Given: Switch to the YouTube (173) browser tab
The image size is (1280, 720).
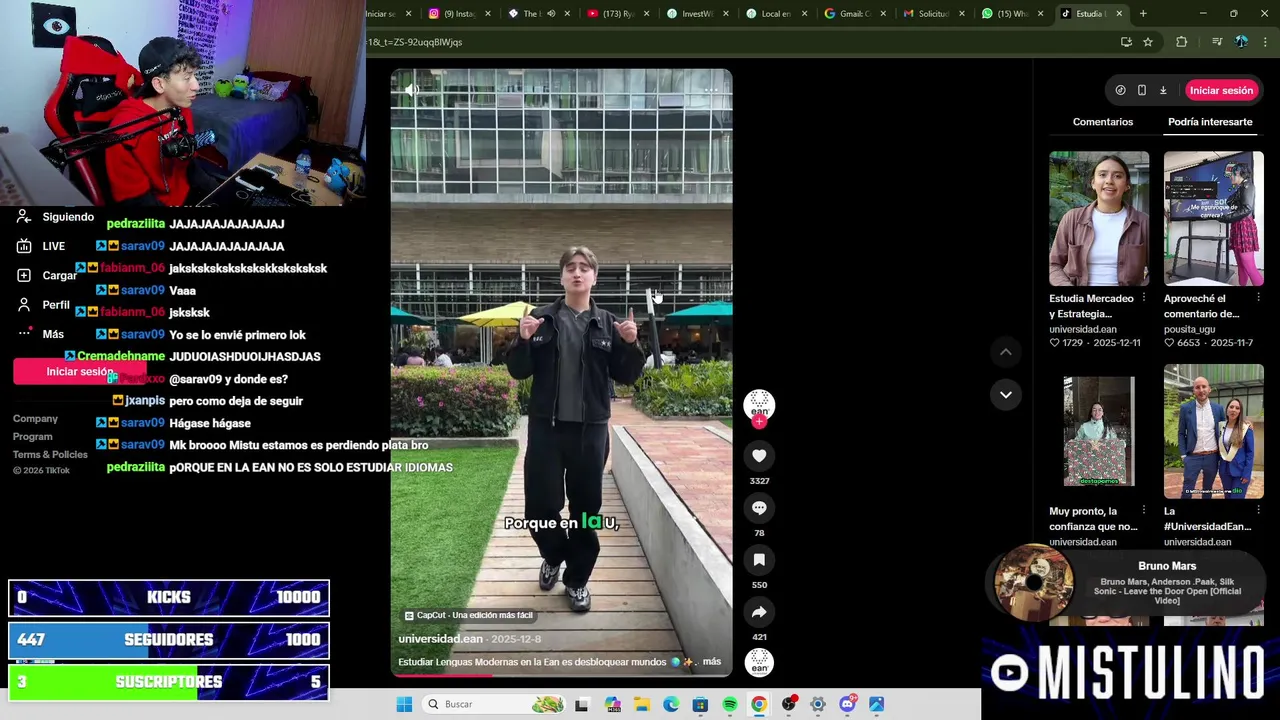Looking at the screenshot, I should point(618,14).
